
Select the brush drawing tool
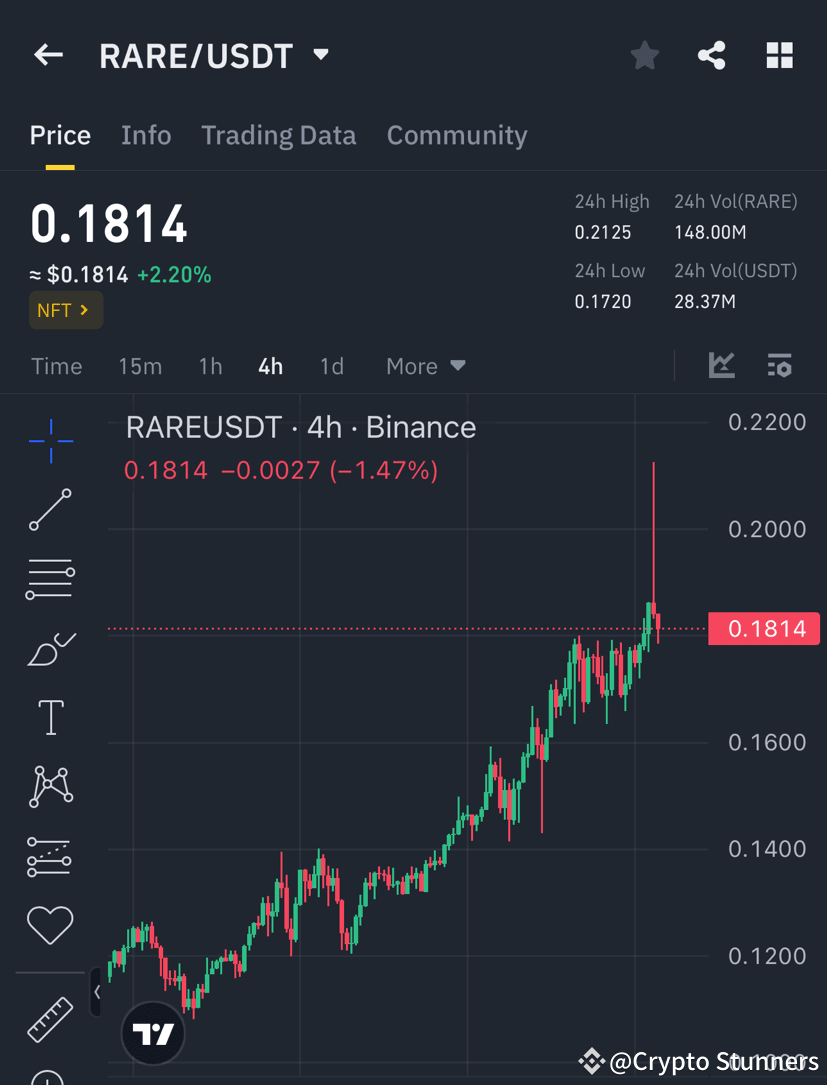click(50, 648)
